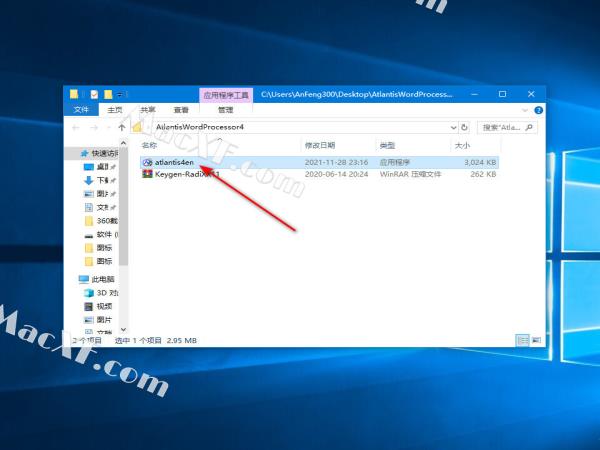Screen dimensions: 600x450
Task: Open pinned 图片 item under quick access
Action: [x=102, y=194]
